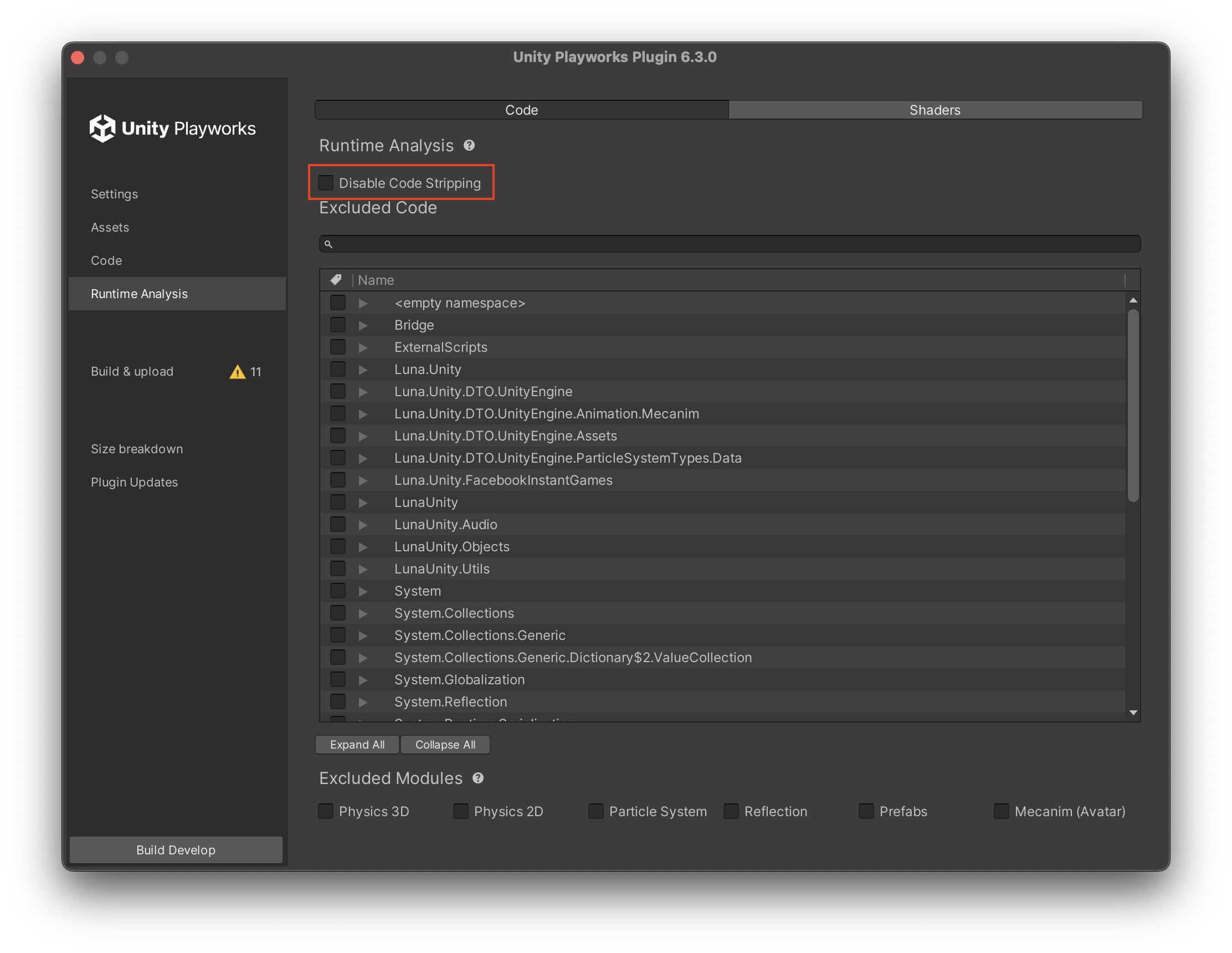The width and height of the screenshot is (1232, 953).
Task: Expand the Luna.Unity.DTO.UnityEngine row
Action: click(363, 392)
